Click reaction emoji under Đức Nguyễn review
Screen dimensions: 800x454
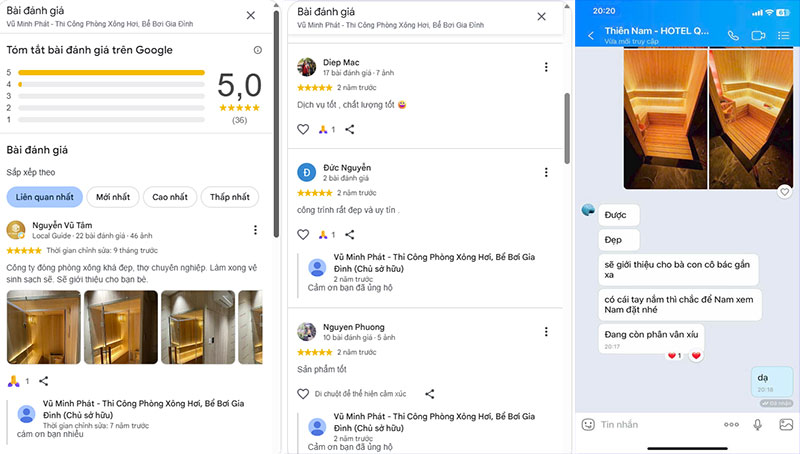pos(323,235)
